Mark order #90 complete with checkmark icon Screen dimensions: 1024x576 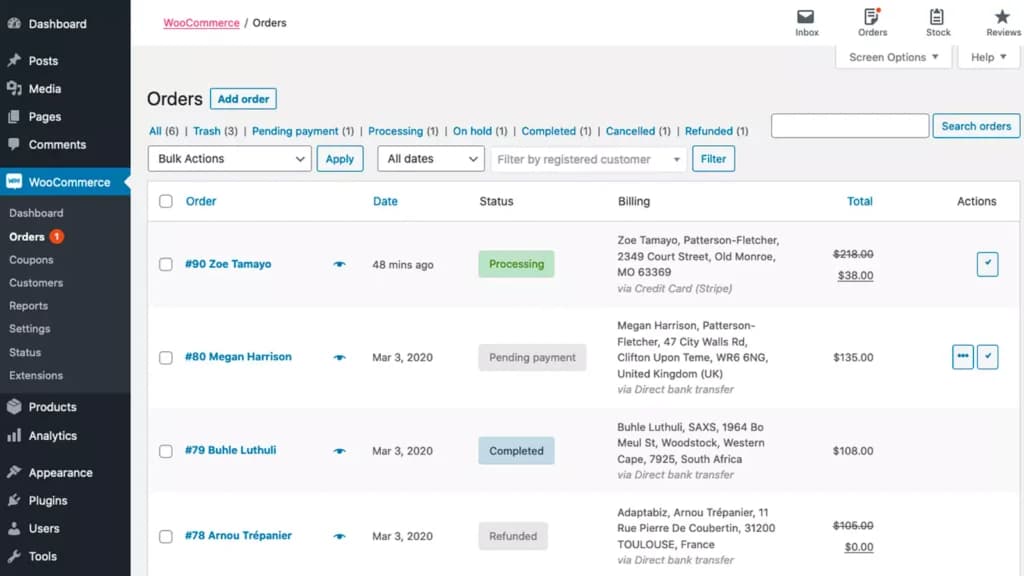coord(987,264)
